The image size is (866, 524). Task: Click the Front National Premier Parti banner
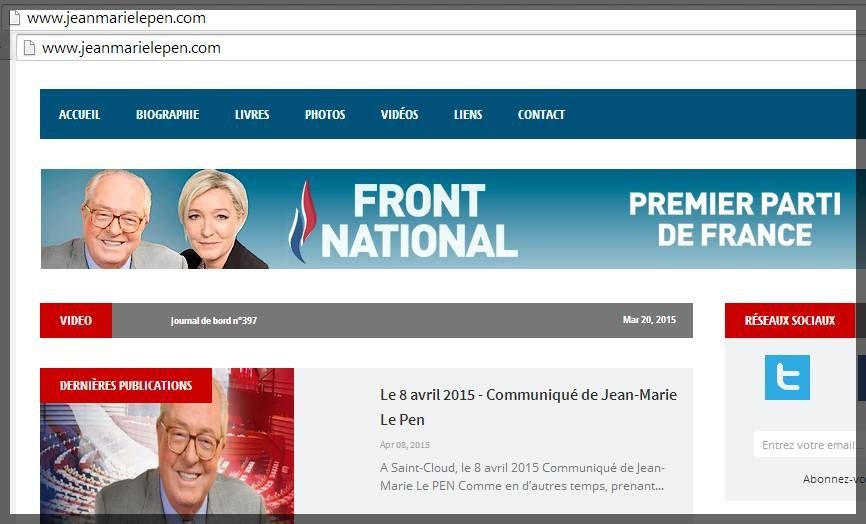click(453, 219)
